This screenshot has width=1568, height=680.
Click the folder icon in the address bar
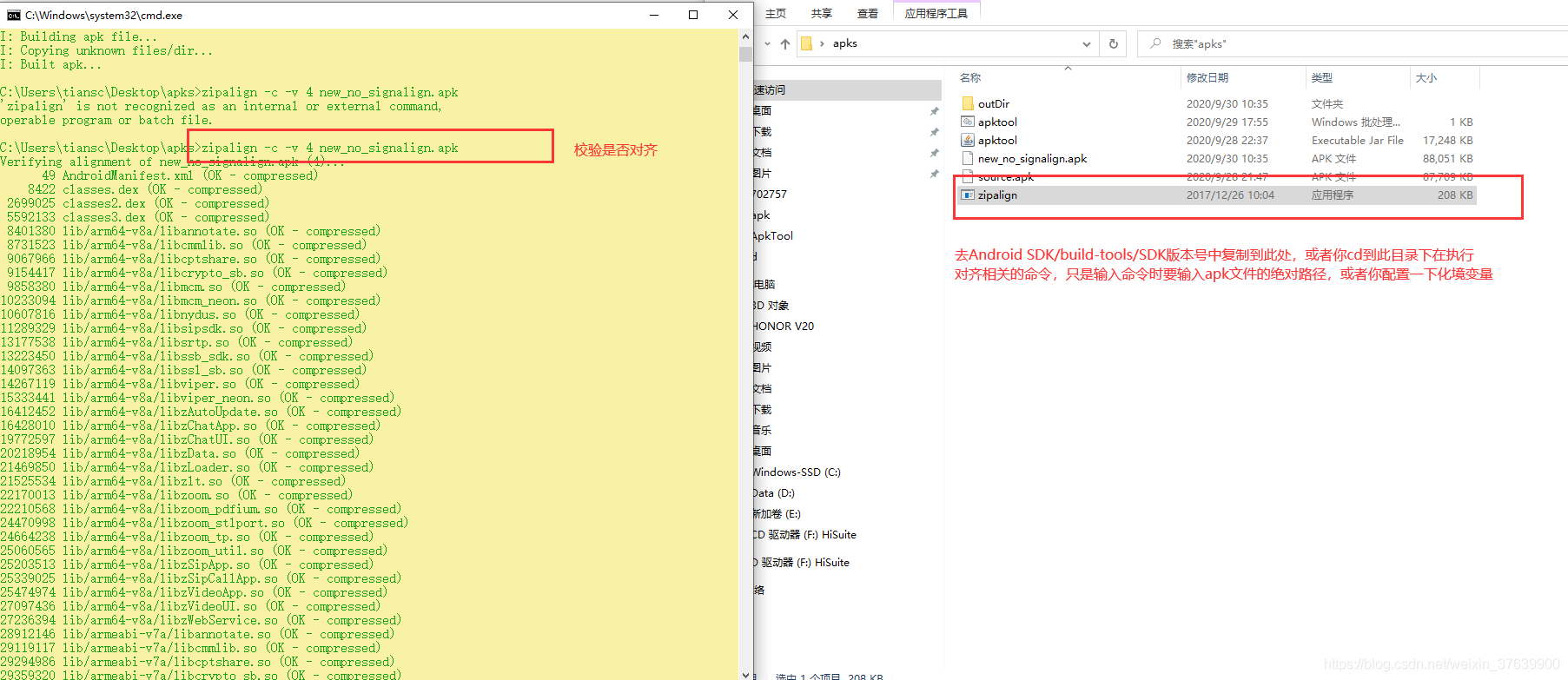pos(806,43)
